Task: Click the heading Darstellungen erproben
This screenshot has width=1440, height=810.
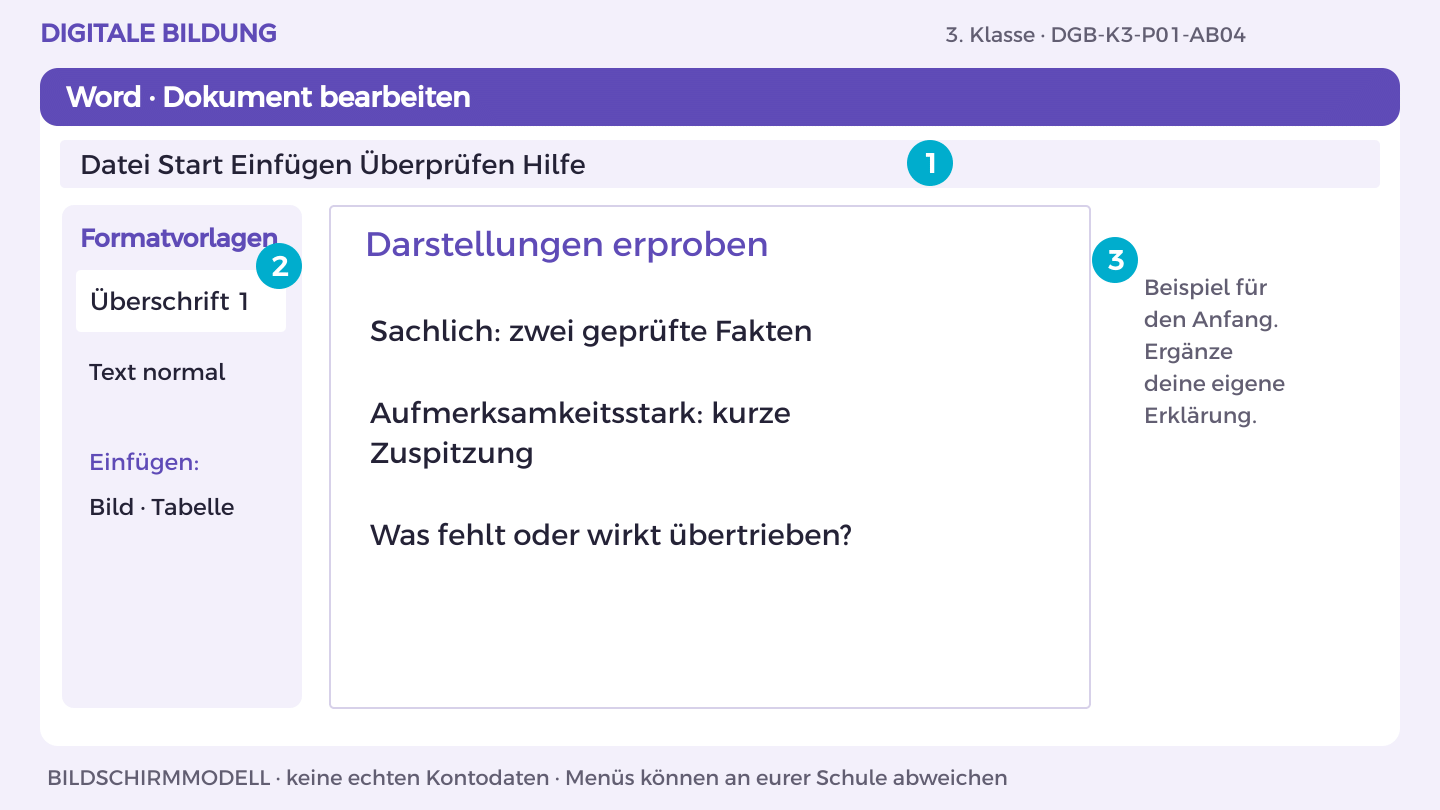Action: coord(567,244)
